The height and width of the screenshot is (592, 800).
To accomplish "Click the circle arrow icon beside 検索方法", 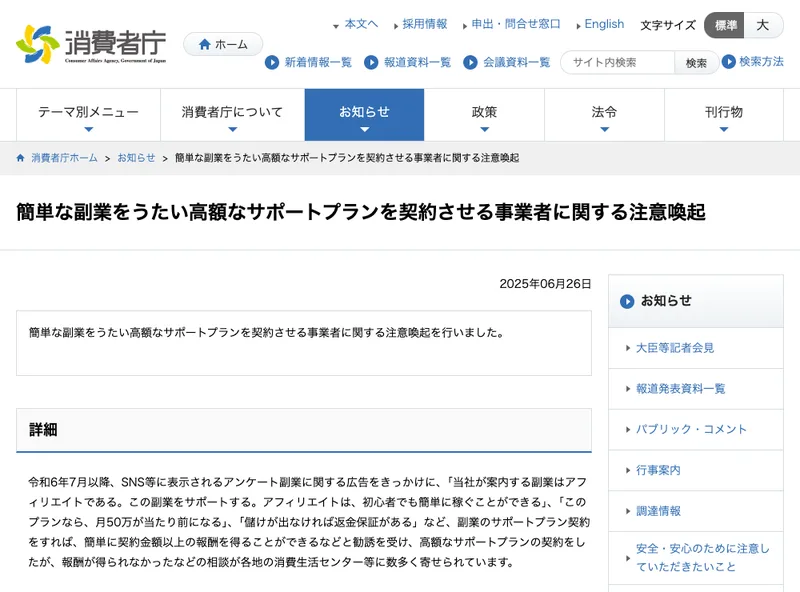I will click(x=729, y=61).
